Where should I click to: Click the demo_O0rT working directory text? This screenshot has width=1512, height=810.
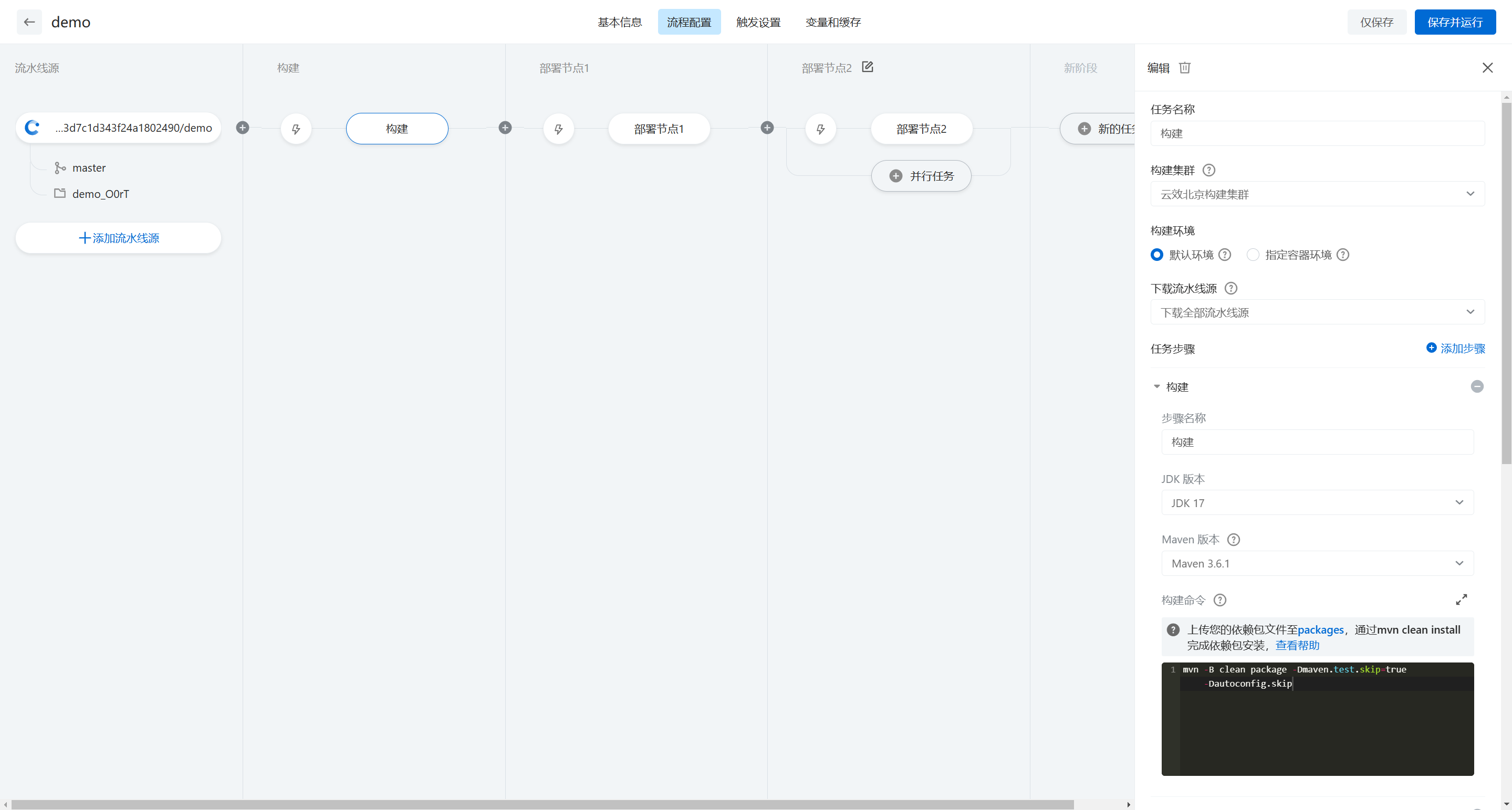coord(100,194)
